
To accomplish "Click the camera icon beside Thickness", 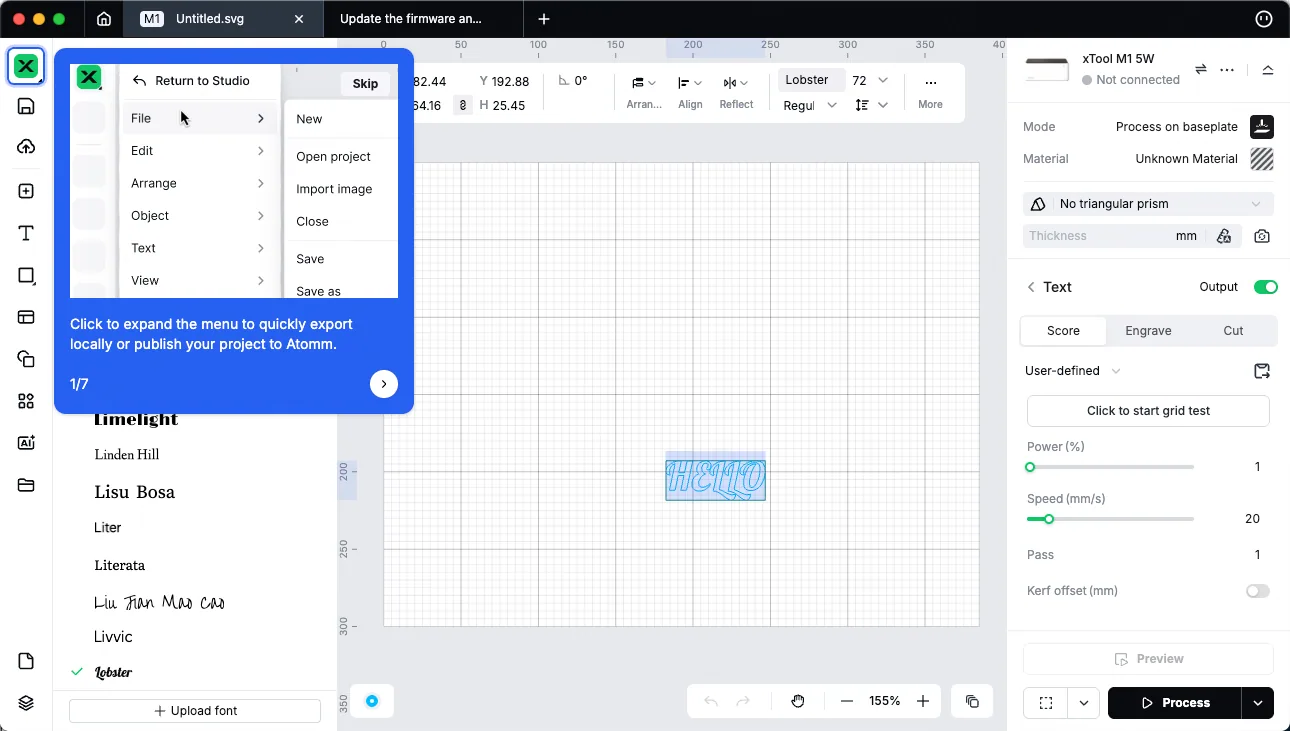I will (x=1262, y=236).
